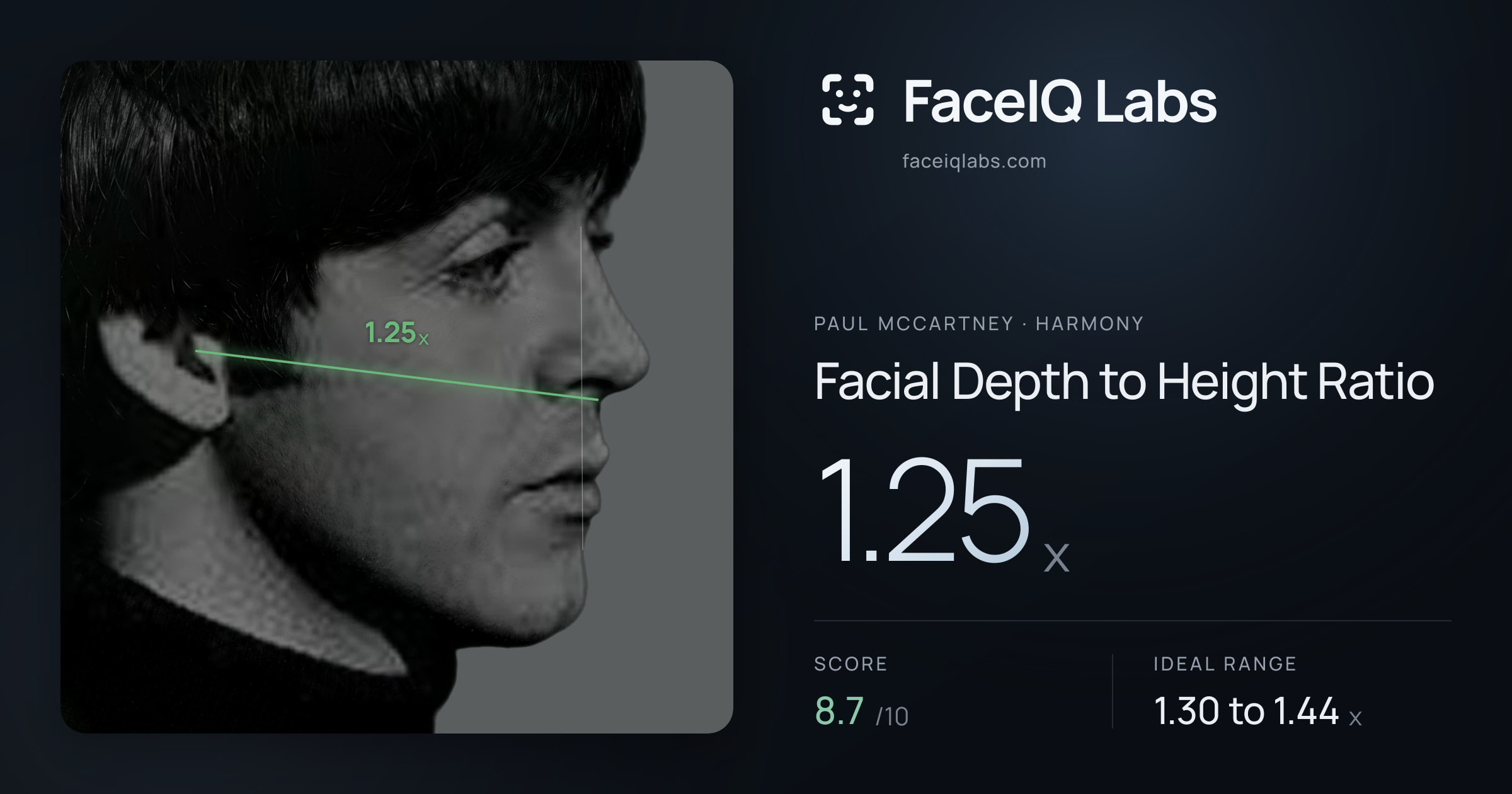Click the PAUL MCCARTNEY · HARMONY label
Screen dimensions: 1512x794
tap(978, 324)
